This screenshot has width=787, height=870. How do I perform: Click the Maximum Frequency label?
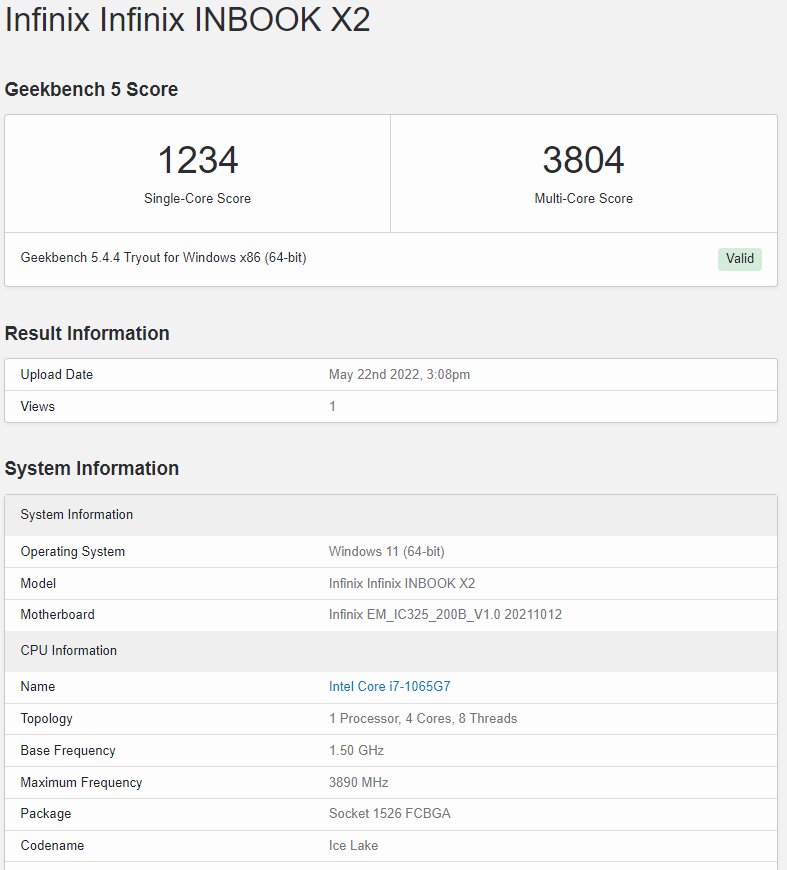coord(81,782)
